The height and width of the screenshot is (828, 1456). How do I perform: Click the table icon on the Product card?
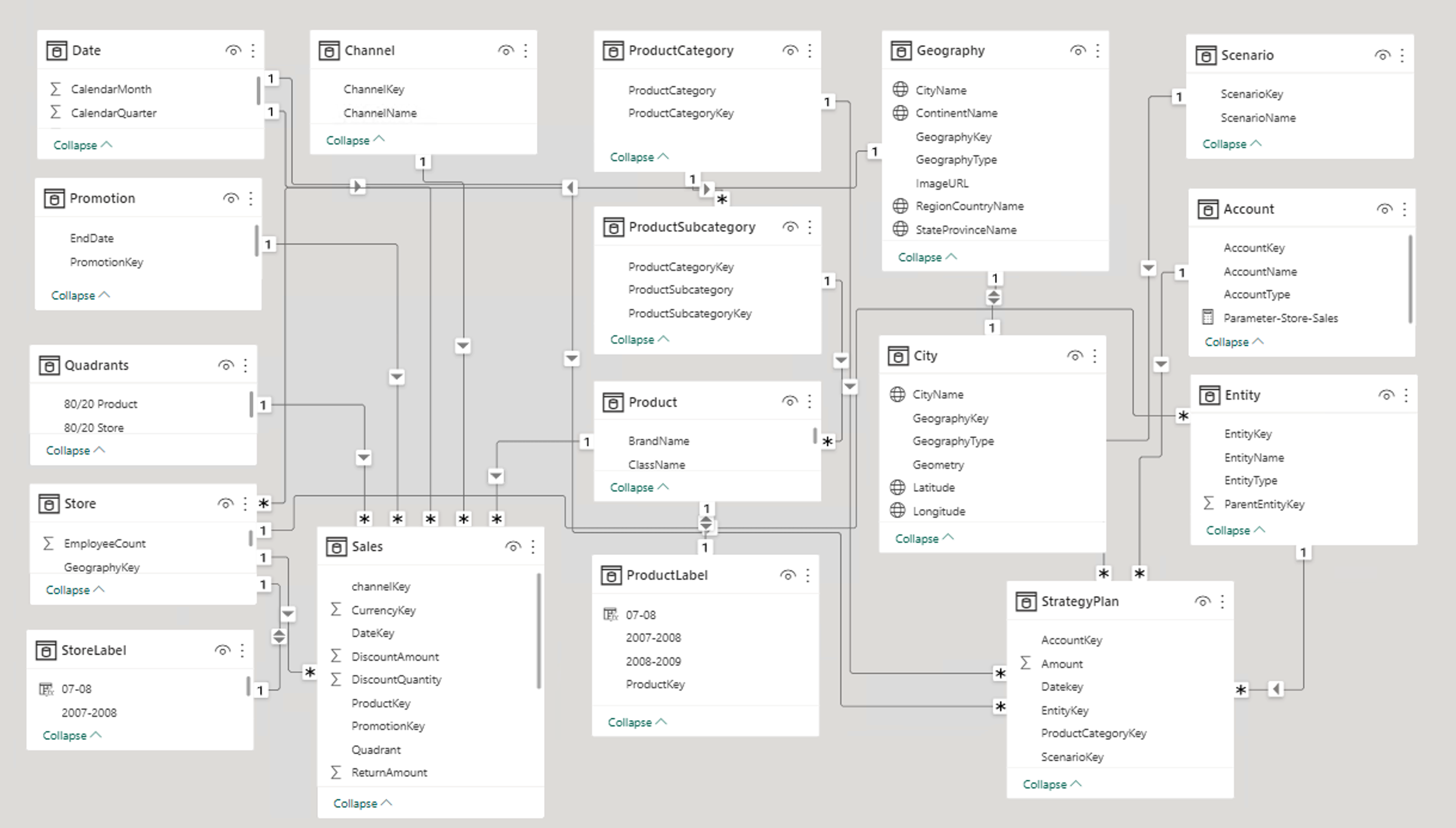613,403
